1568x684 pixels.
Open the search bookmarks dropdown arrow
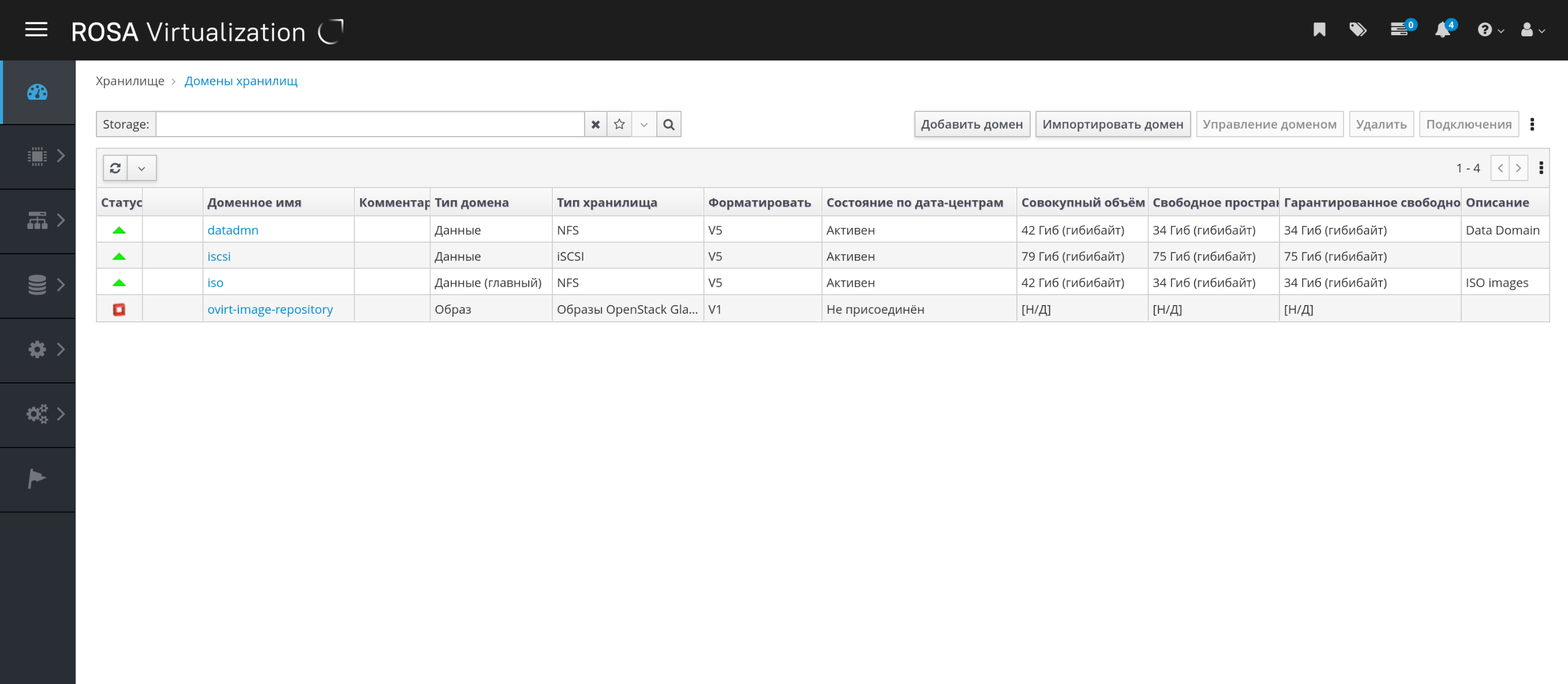pos(643,124)
